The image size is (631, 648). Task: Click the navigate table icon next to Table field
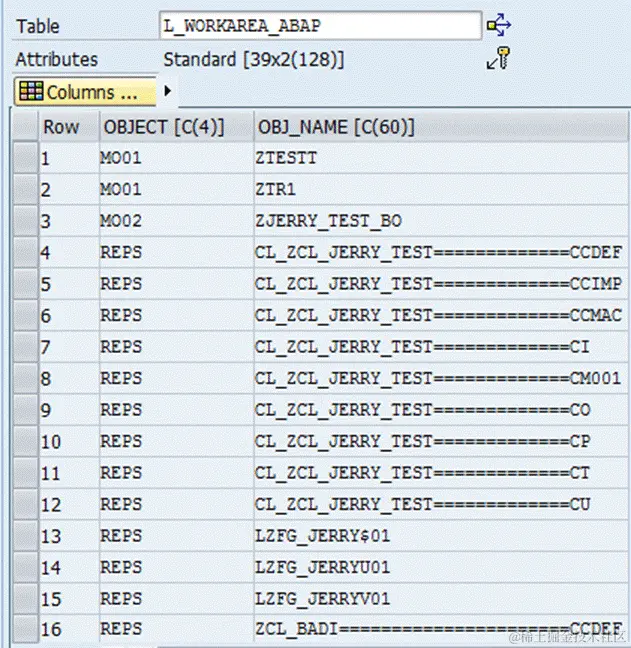coord(499,25)
